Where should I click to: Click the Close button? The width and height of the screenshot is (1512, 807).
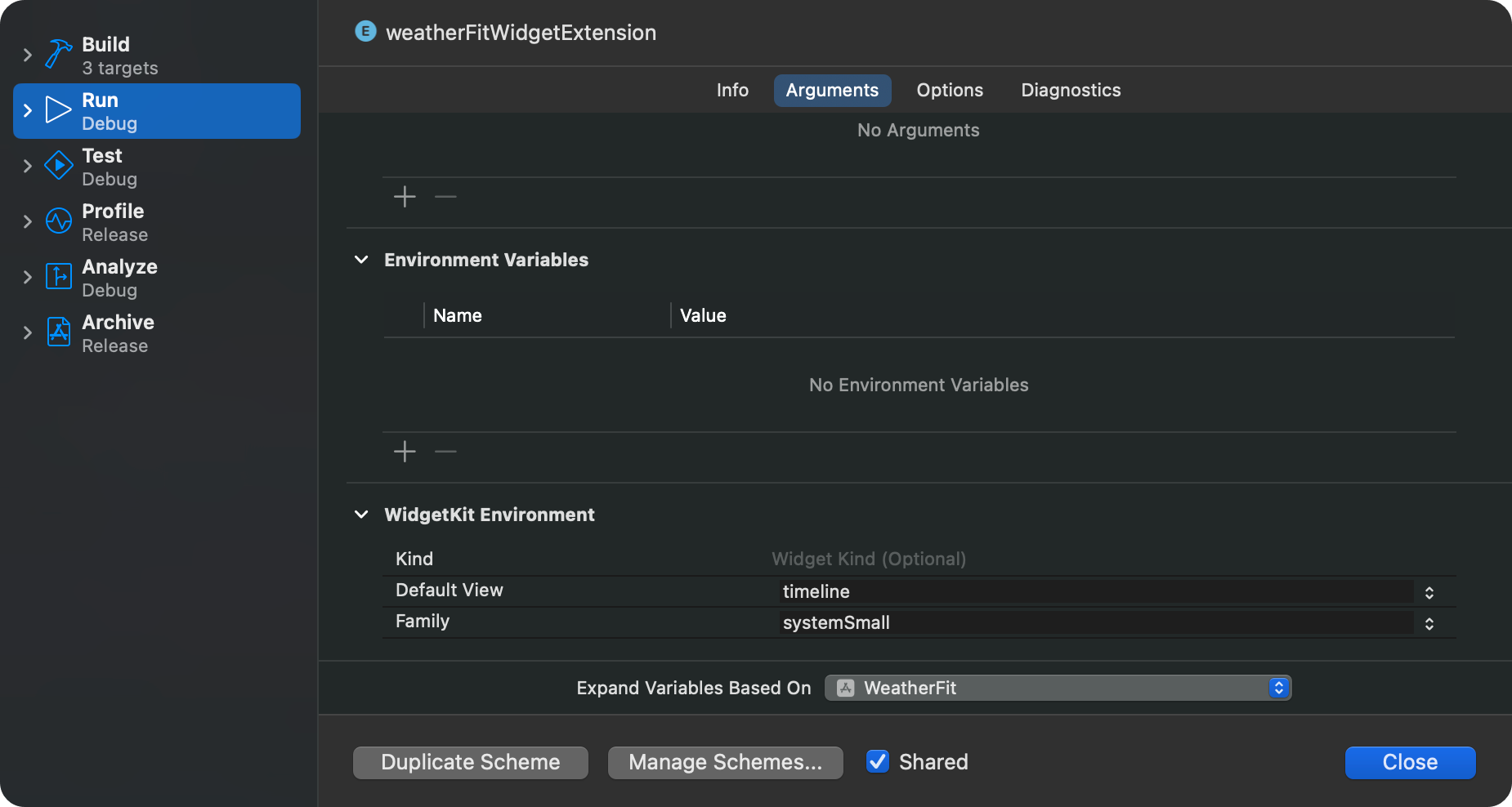point(1410,762)
